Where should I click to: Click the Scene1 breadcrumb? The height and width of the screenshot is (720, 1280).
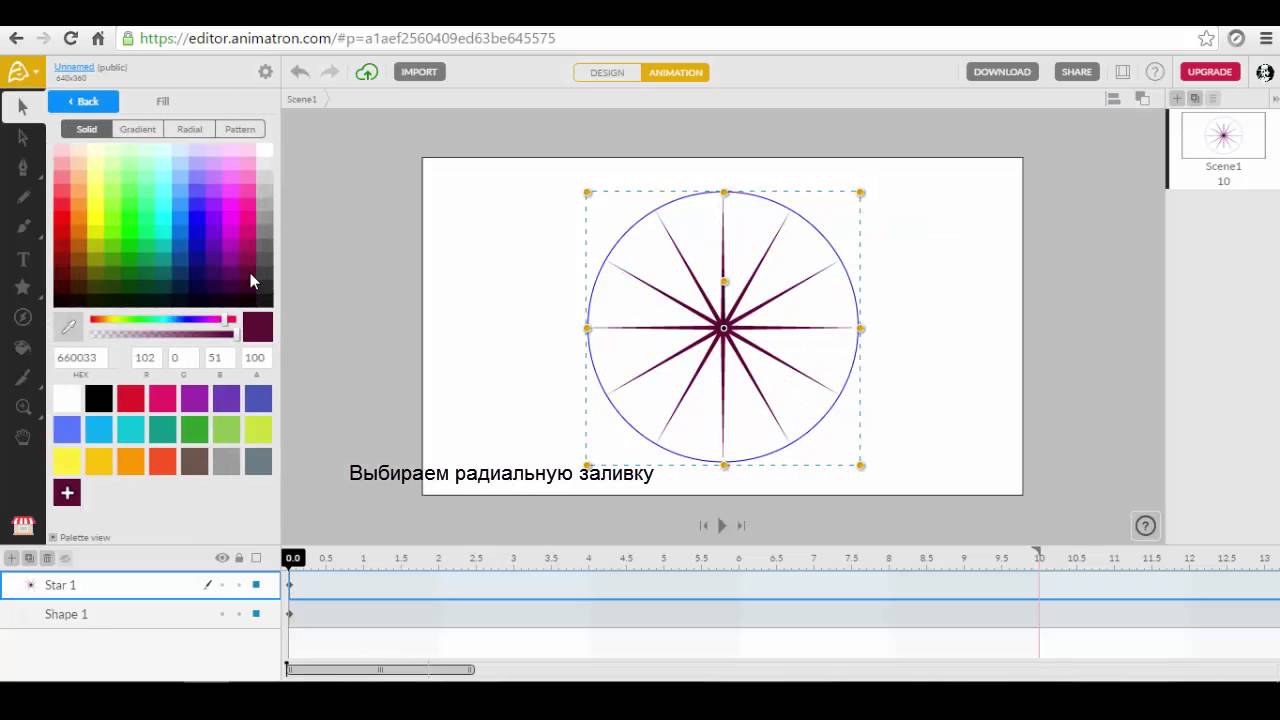click(302, 99)
